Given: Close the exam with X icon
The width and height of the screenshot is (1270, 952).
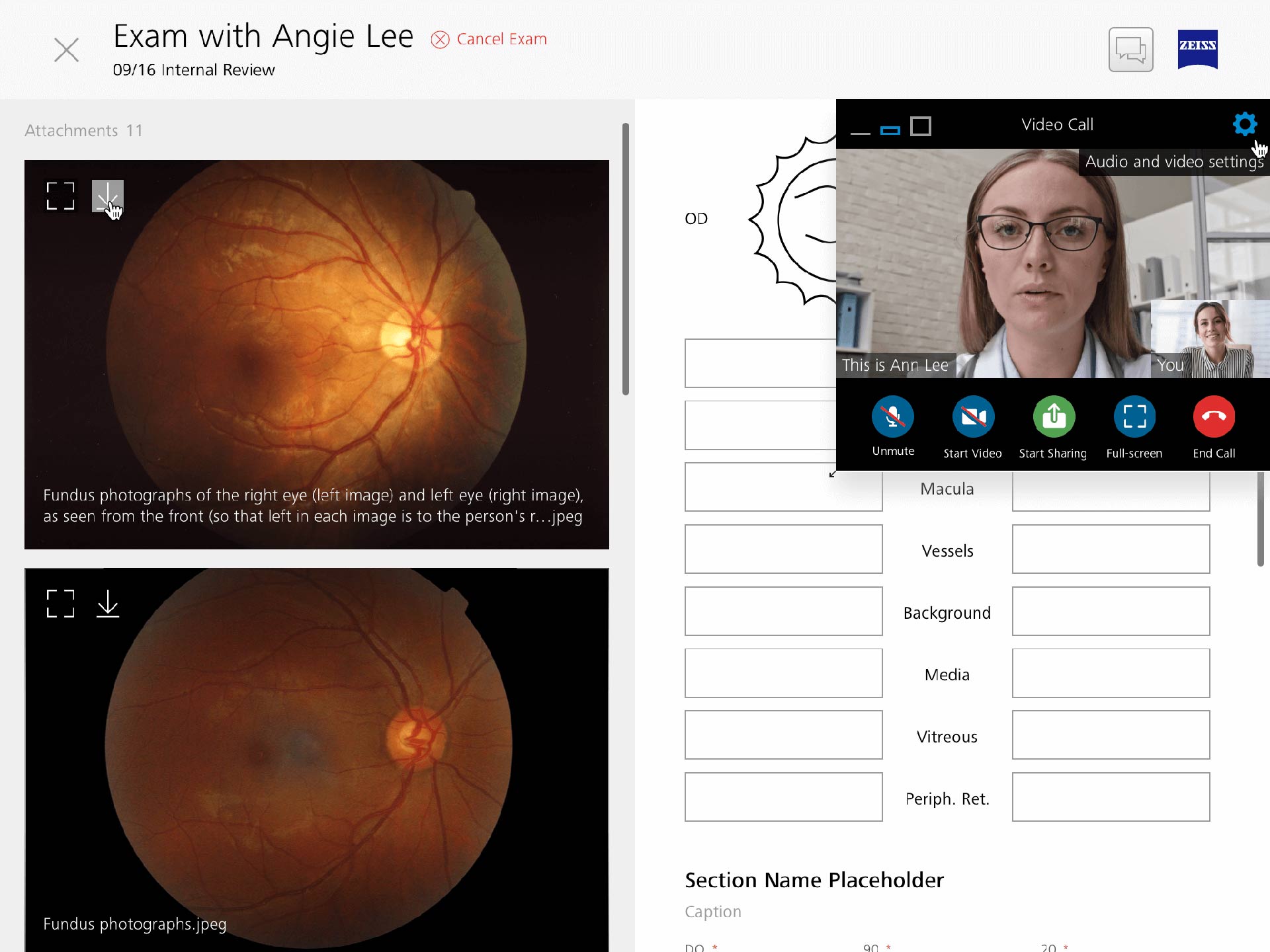Looking at the screenshot, I should click(x=66, y=50).
